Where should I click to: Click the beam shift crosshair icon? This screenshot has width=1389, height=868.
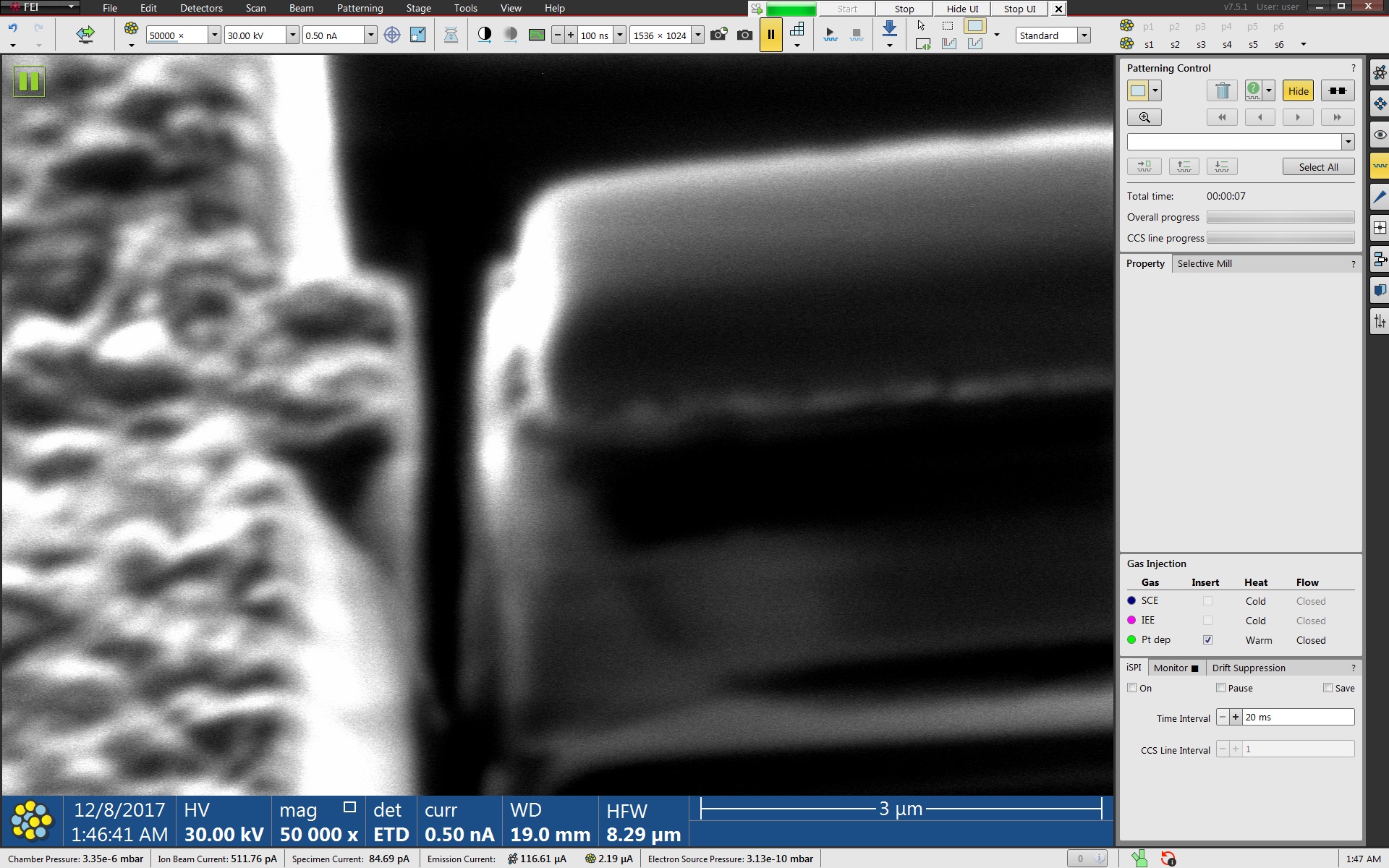(391, 35)
